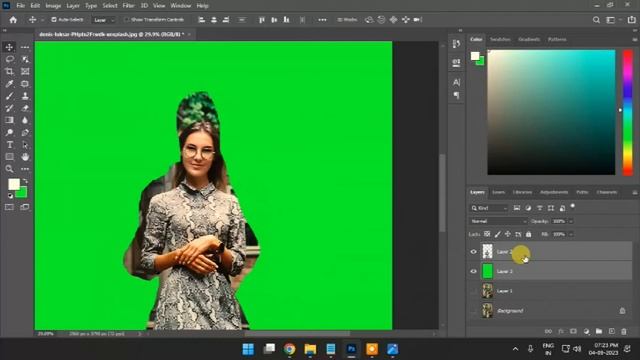This screenshot has height=360, width=640.
Task: Select the Hand tool
Action: click(25, 157)
